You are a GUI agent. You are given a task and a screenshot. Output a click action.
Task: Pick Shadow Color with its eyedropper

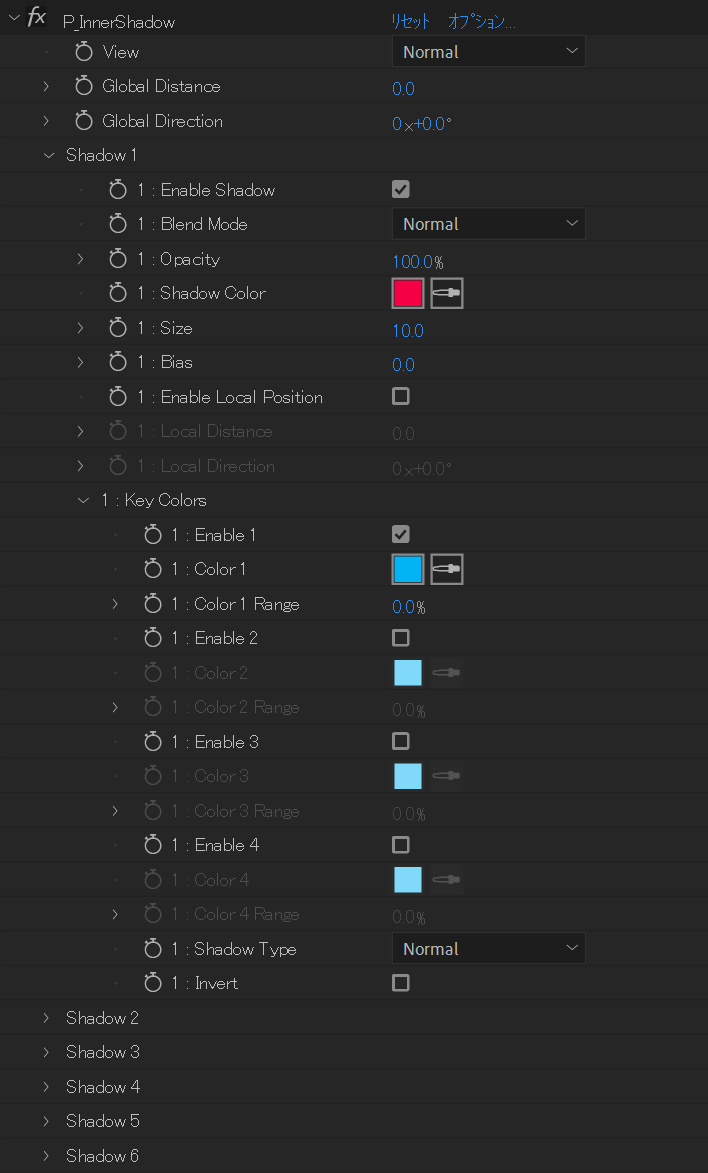[x=447, y=293]
